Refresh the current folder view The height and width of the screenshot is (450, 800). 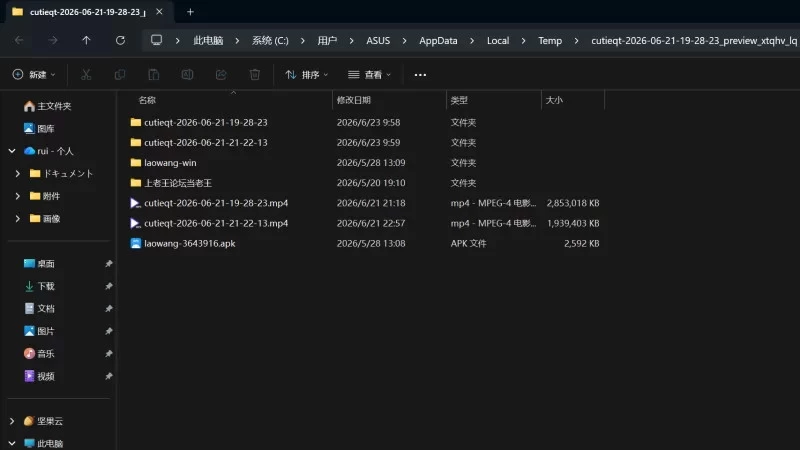[x=120, y=40]
